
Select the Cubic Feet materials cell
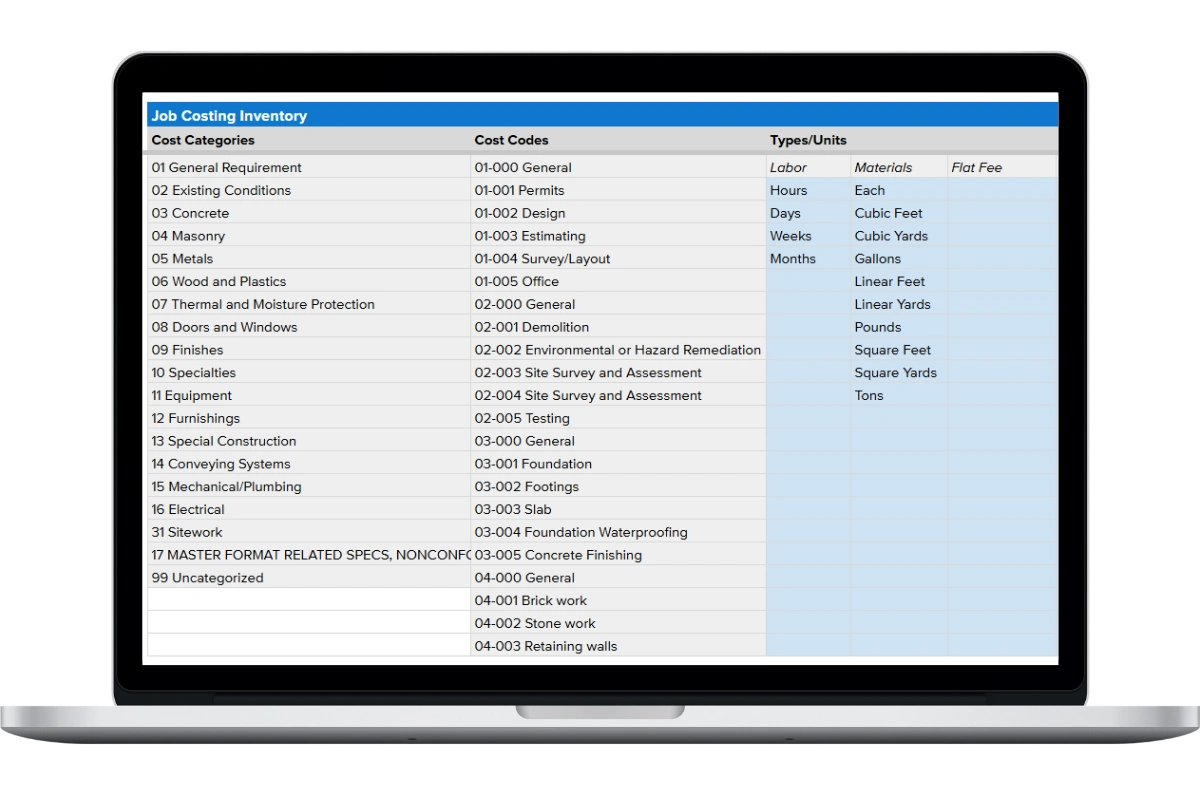coord(899,213)
